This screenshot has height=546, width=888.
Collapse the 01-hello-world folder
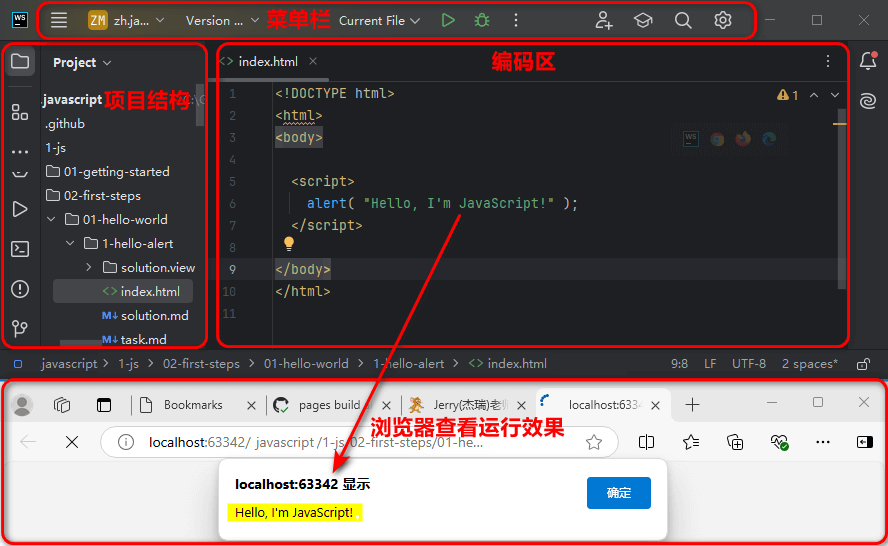click(x=52, y=220)
